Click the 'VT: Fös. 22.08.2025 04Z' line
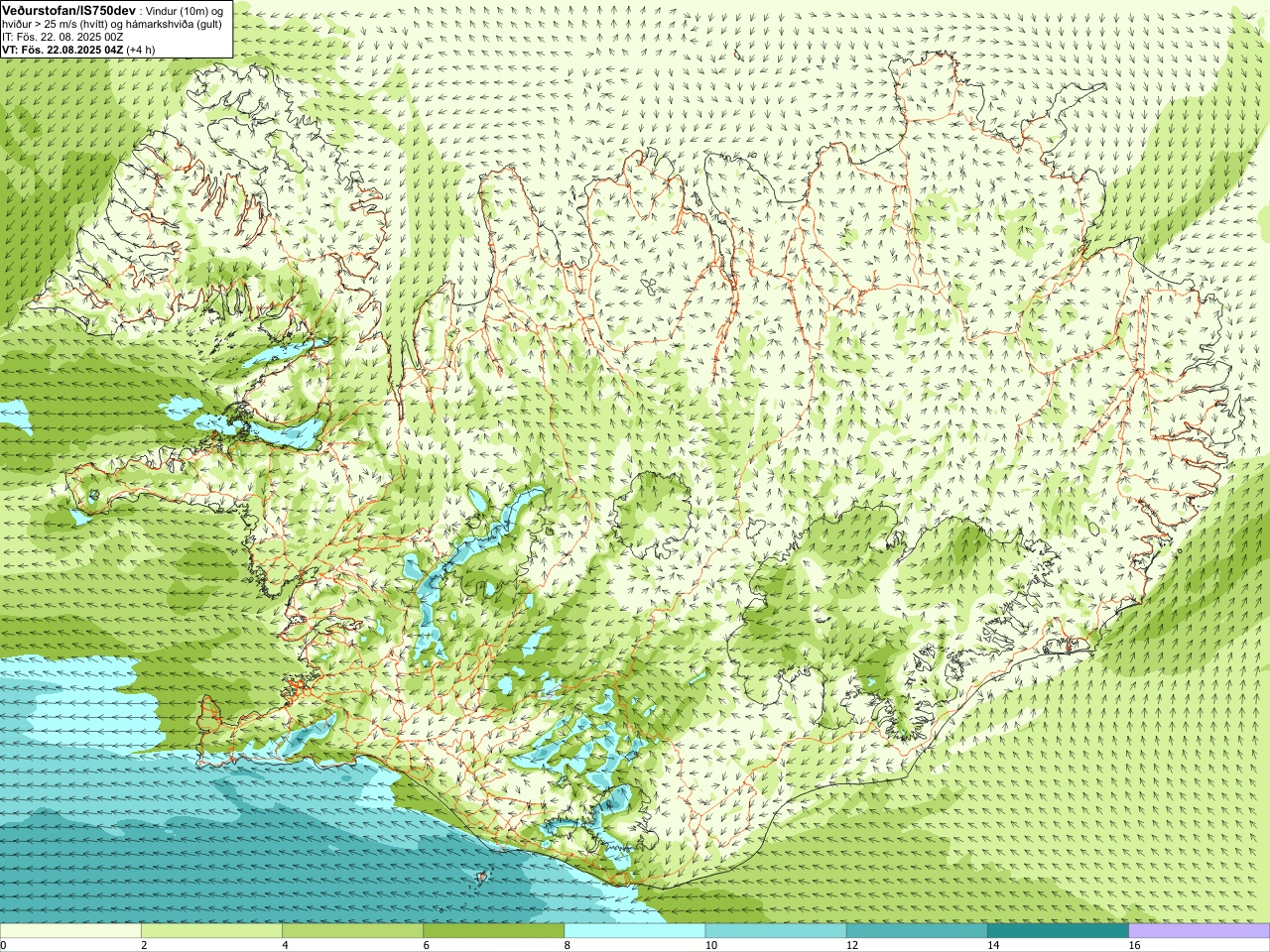The width and height of the screenshot is (1270, 952). click(63, 49)
